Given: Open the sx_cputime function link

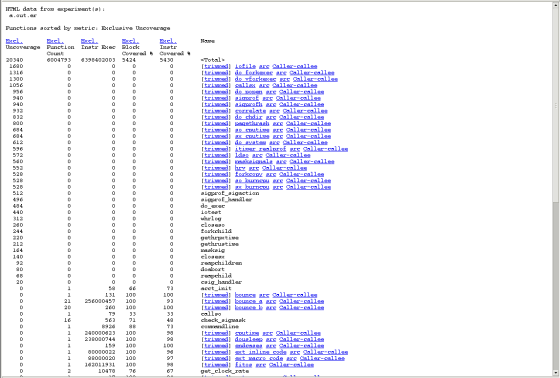Looking at the screenshot, I should tap(252, 136).
